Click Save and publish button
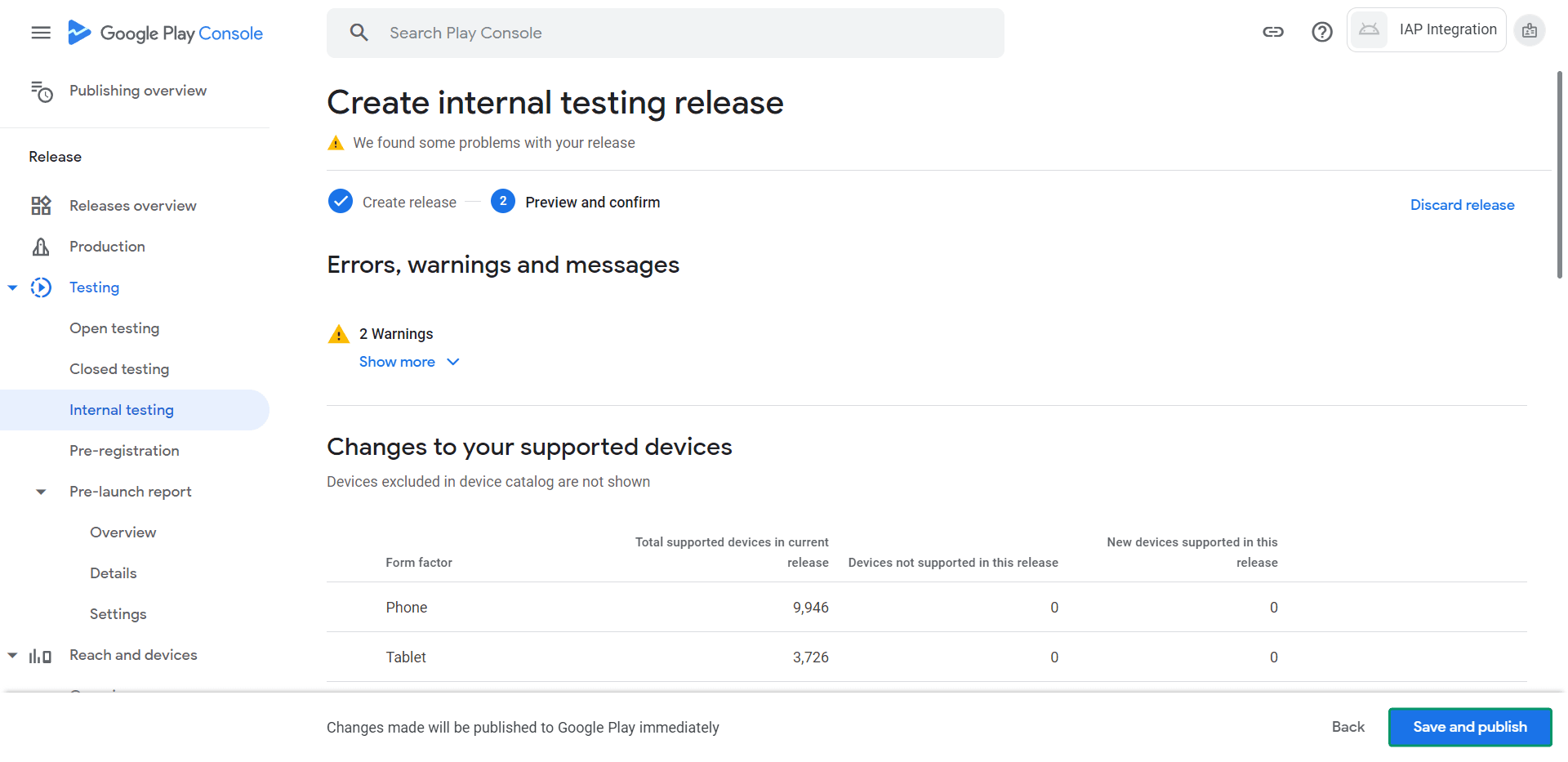 (x=1469, y=727)
